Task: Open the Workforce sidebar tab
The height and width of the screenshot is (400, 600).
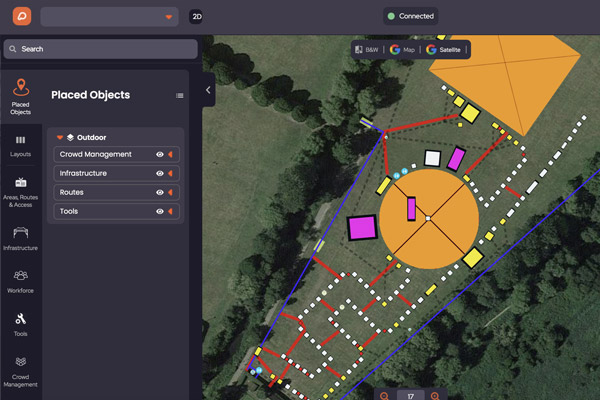Action: (x=21, y=282)
